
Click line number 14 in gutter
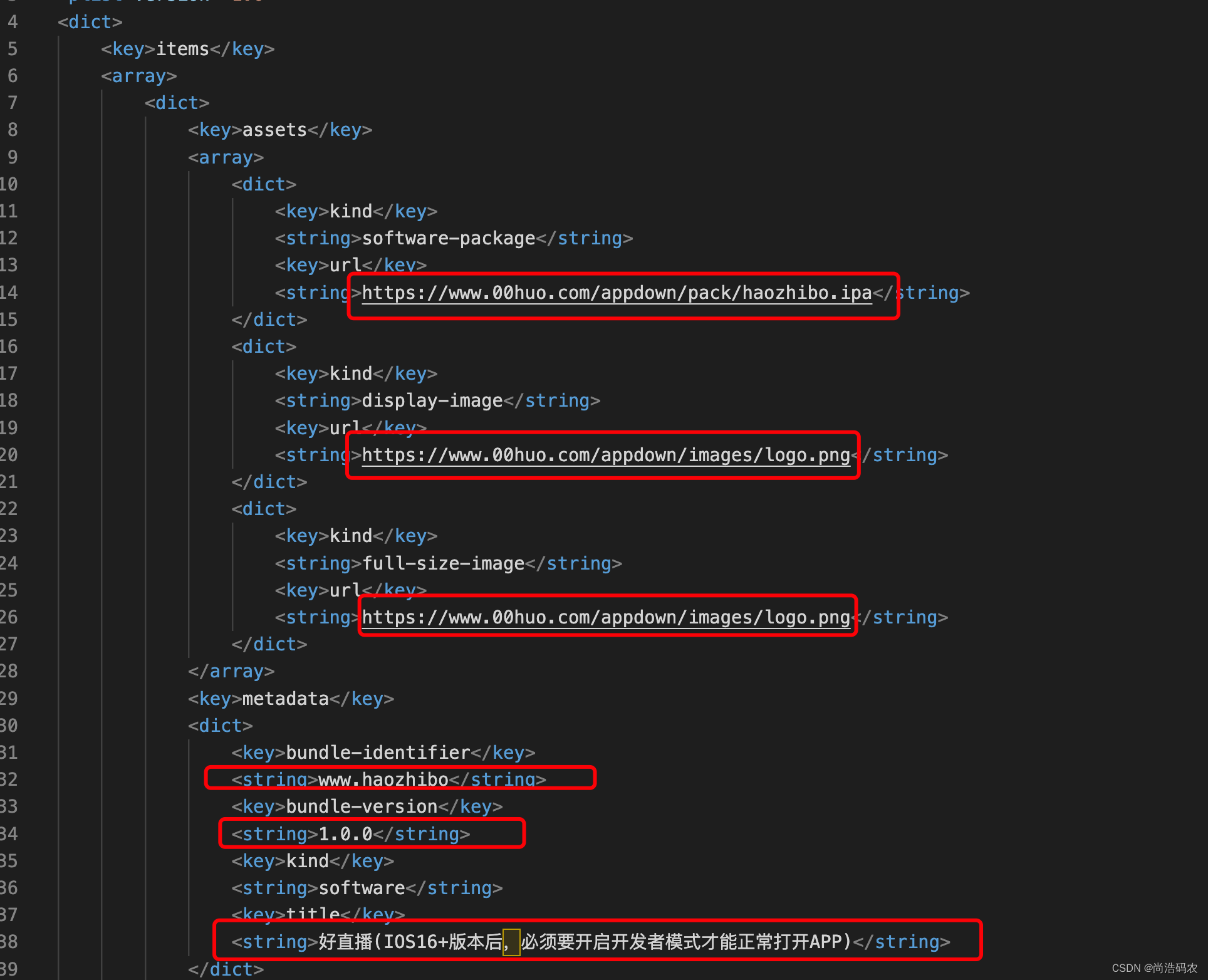(x=9, y=293)
